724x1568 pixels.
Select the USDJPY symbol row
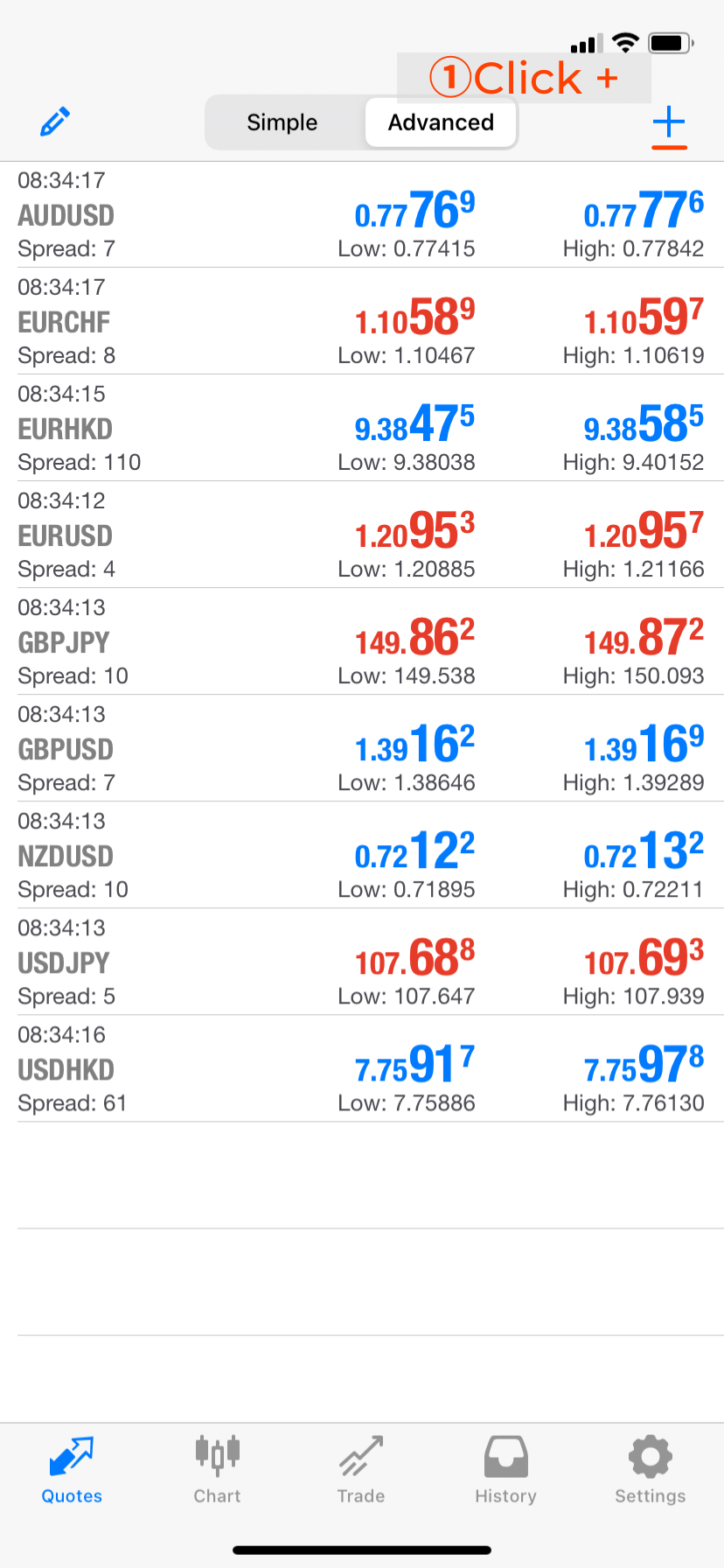click(362, 962)
